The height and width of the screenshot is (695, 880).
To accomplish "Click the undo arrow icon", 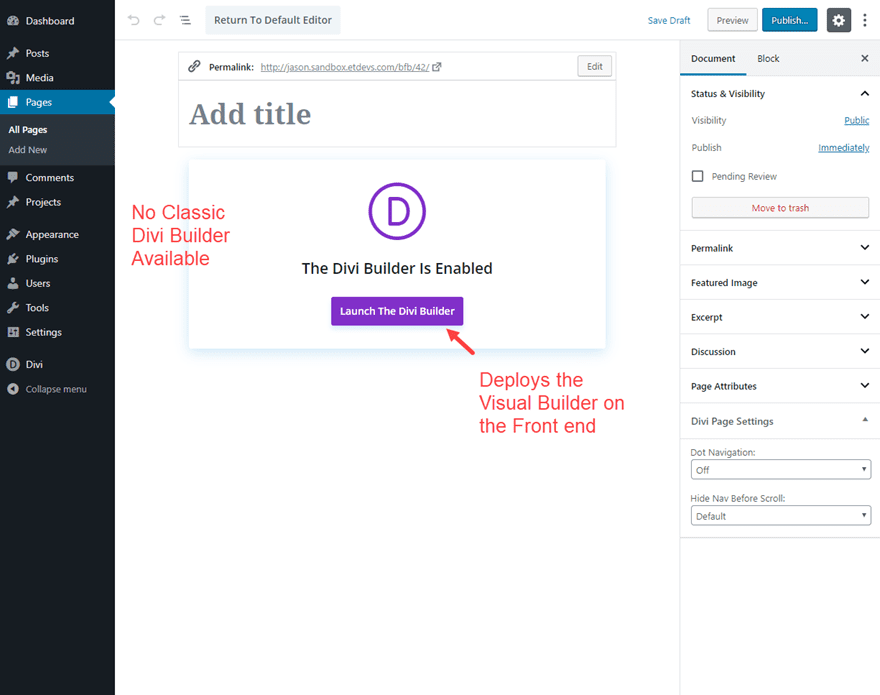I will 134,20.
